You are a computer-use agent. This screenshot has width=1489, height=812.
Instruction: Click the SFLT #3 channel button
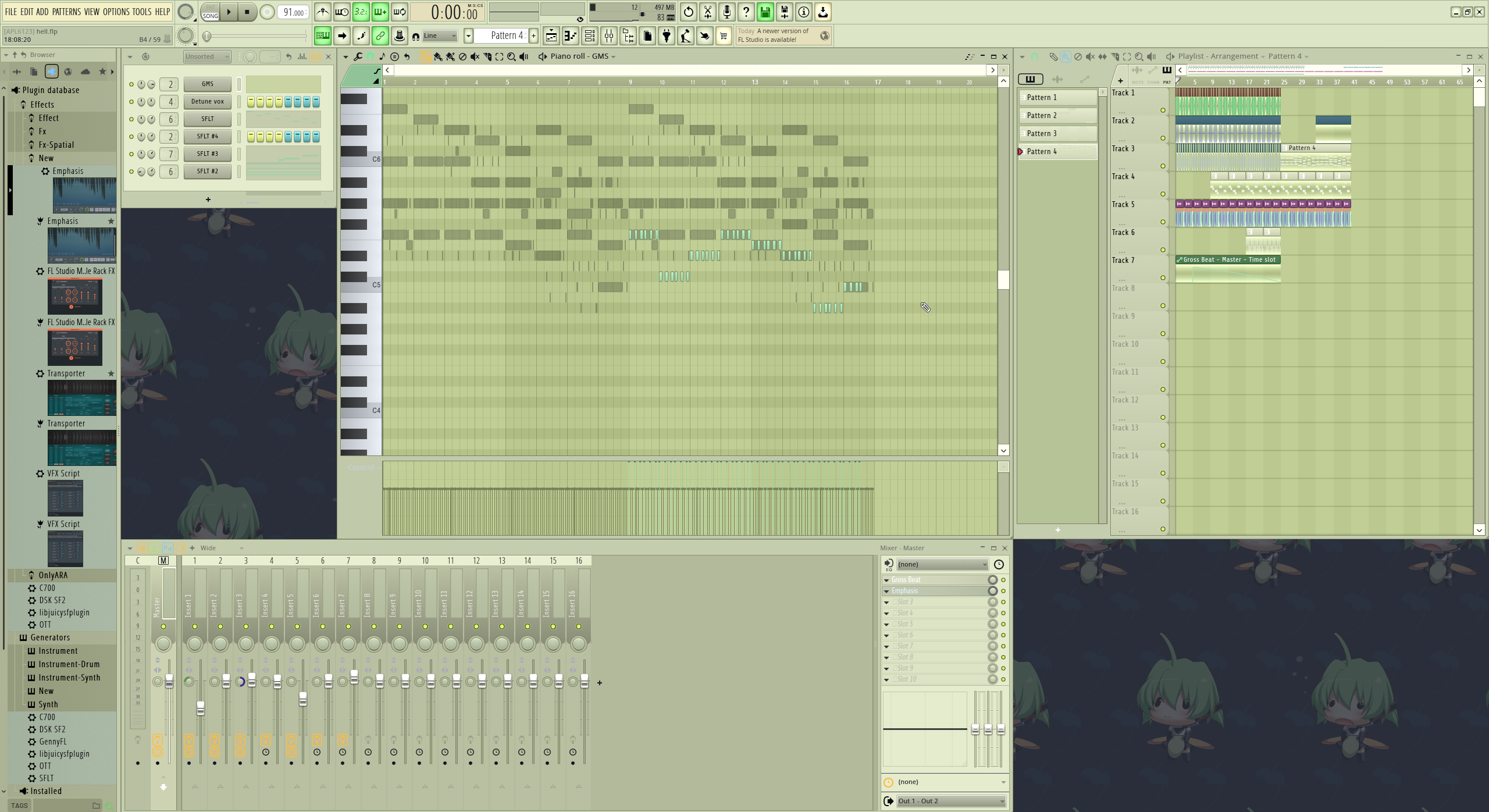click(x=208, y=154)
